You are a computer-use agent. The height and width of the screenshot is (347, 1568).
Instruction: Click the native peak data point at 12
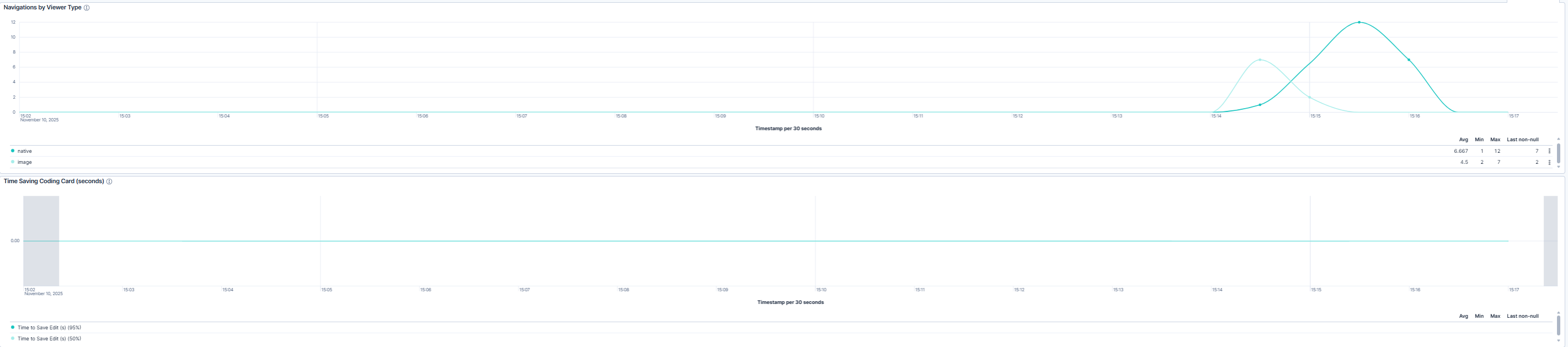pyautogui.click(x=1359, y=23)
